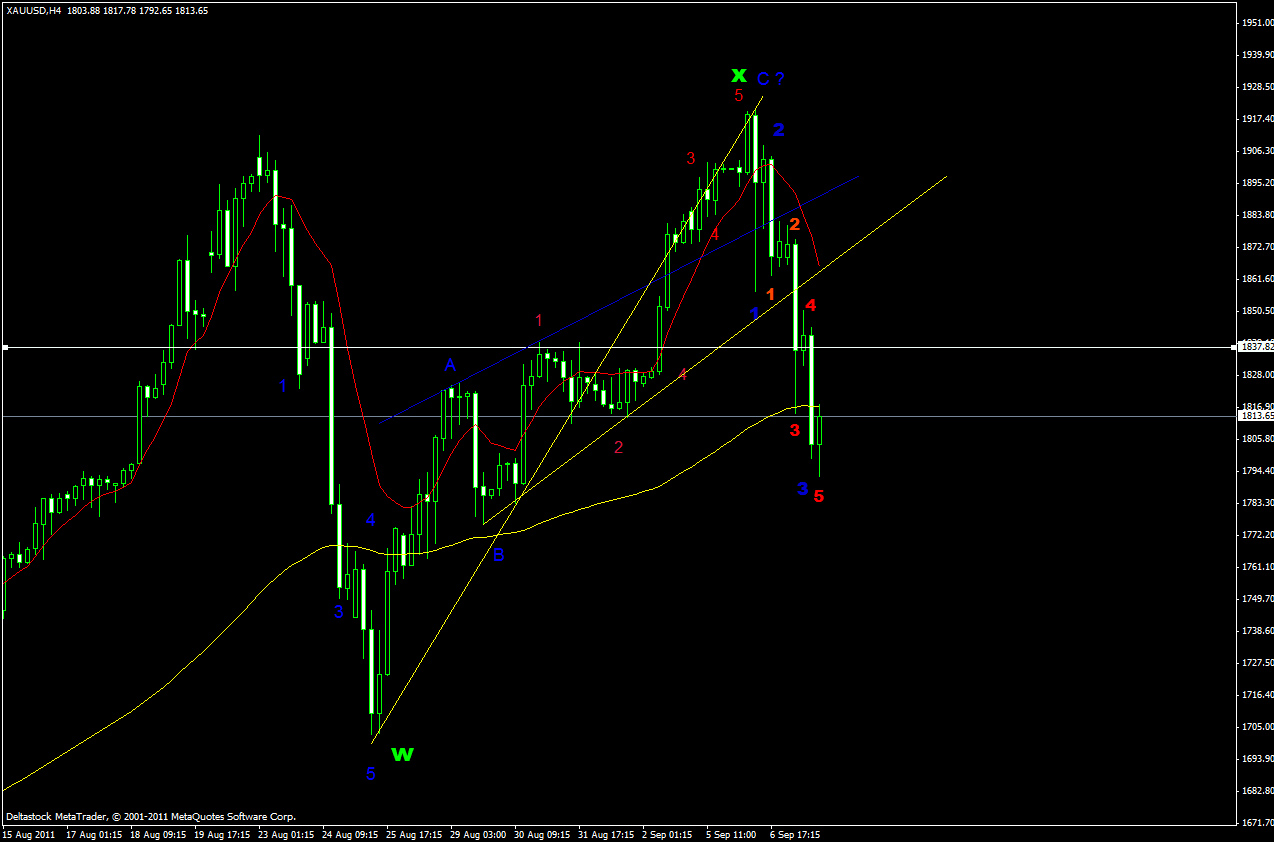Select the green X wave label
The height and width of the screenshot is (842, 1274).
[738, 75]
